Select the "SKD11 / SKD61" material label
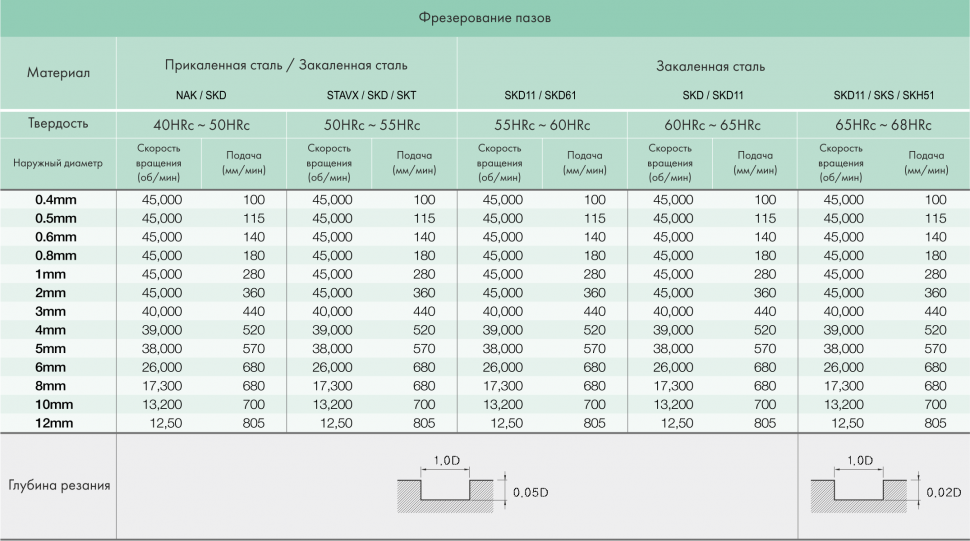This screenshot has width=970, height=541. pyautogui.click(x=541, y=96)
